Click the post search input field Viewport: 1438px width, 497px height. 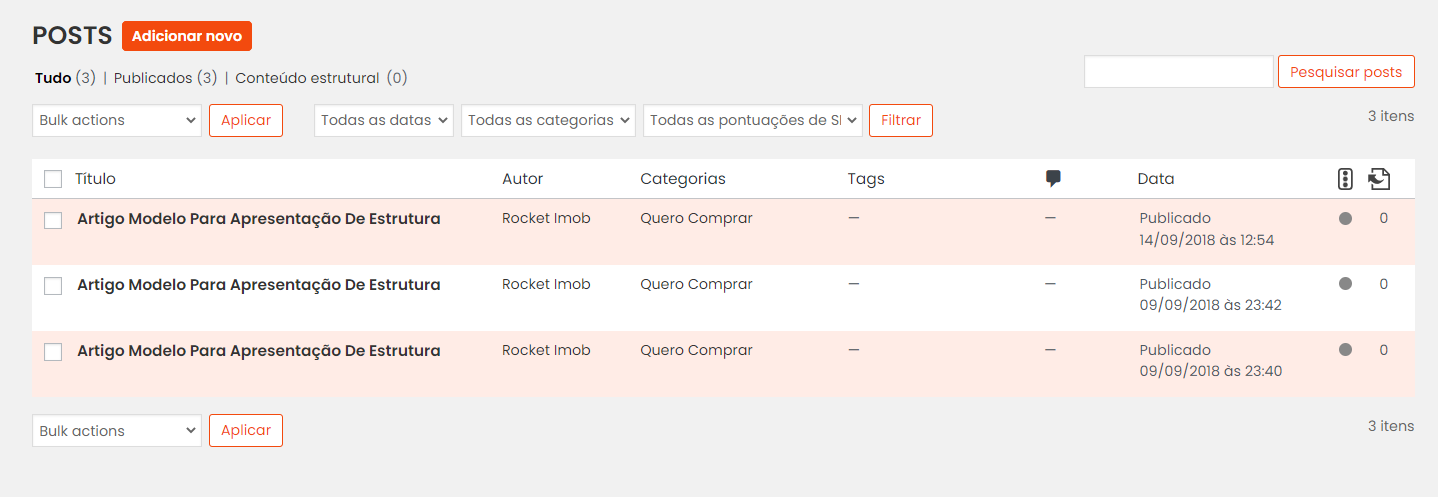pos(1179,72)
